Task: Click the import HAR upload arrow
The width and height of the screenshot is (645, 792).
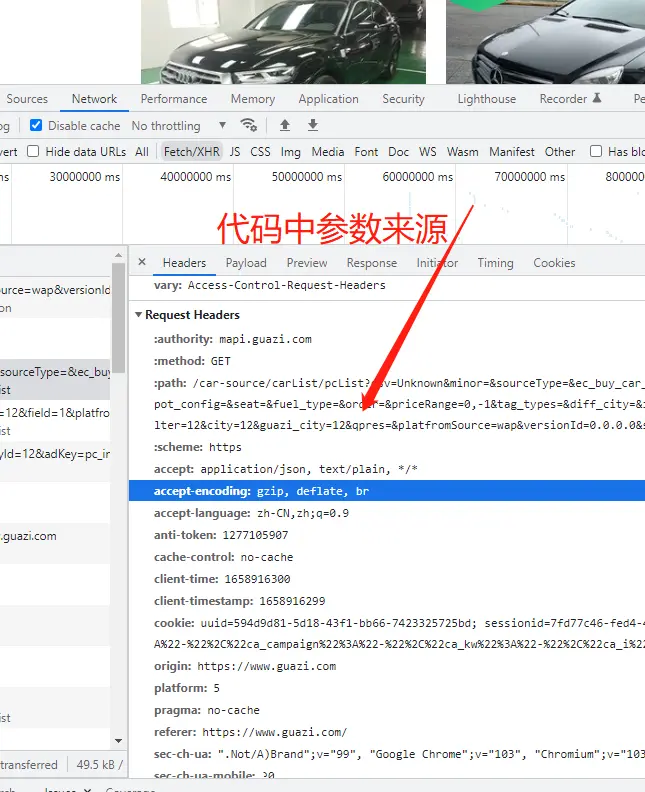Action: pos(285,125)
